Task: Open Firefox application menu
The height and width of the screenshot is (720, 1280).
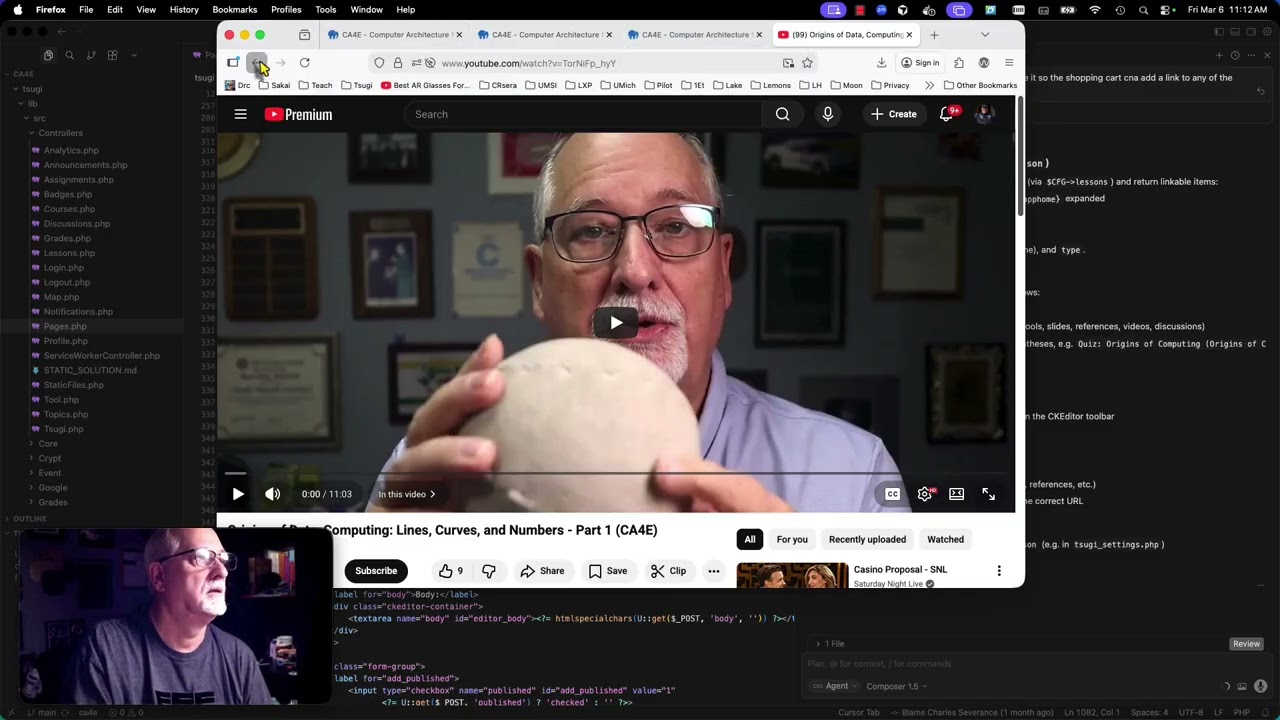Action: tap(1008, 63)
